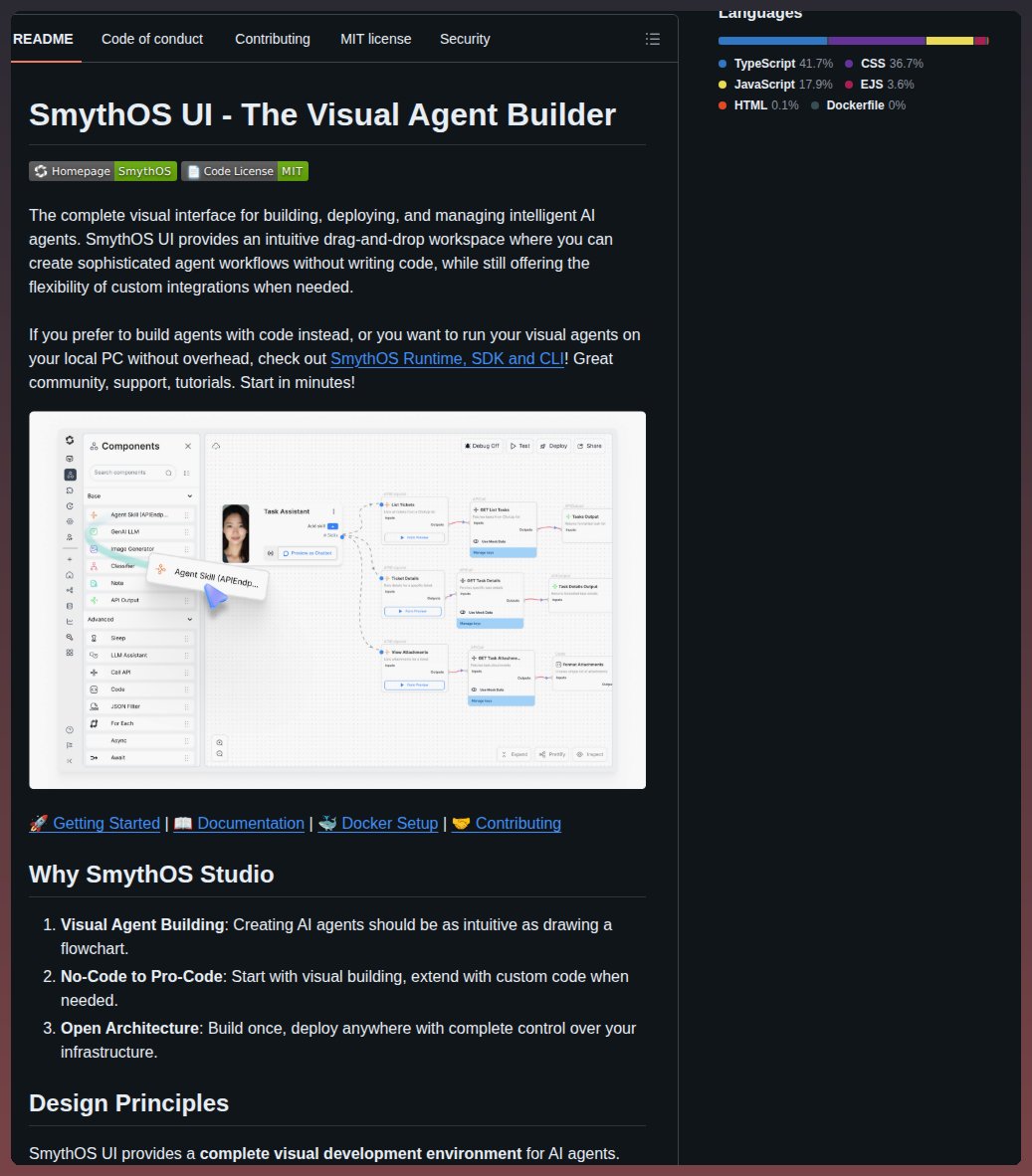Click Contributing link below the screenshot
This screenshot has width=1032, height=1176.
pyautogui.click(x=507, y=823)
